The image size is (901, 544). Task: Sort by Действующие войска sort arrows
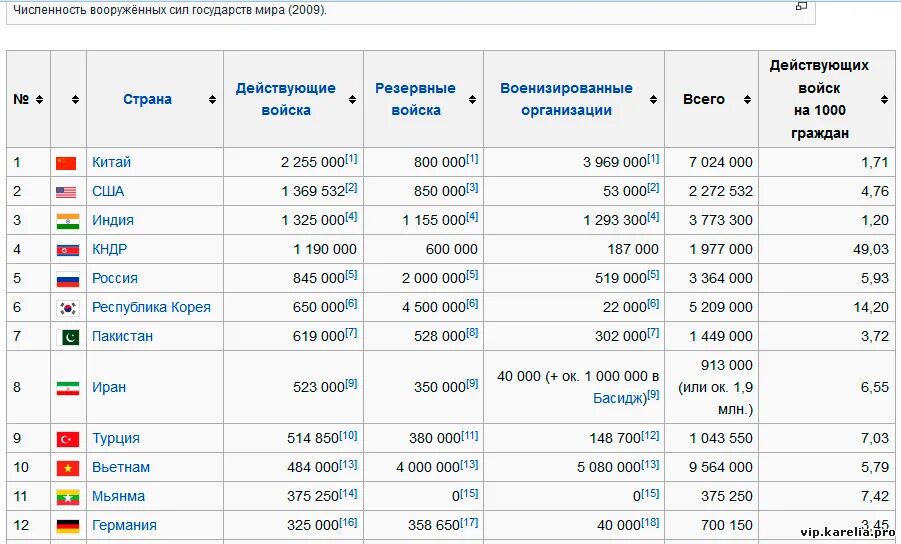pyautogui.click(x=352, y=99)
